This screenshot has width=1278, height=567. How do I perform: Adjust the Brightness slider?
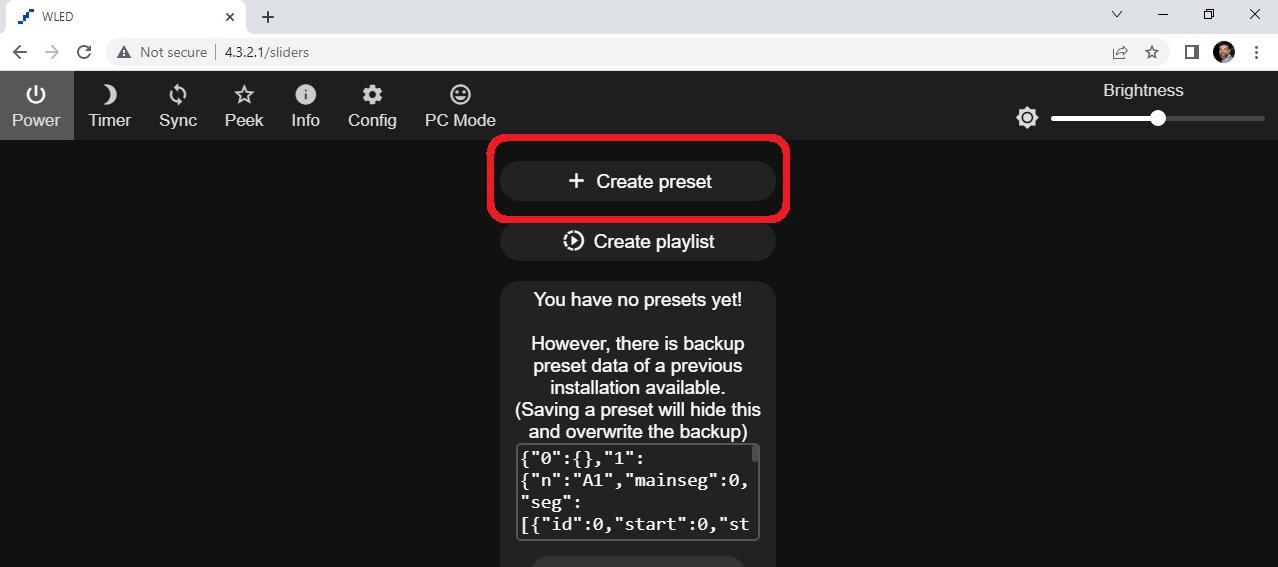pyautogui.click(x=1157, y=118)
